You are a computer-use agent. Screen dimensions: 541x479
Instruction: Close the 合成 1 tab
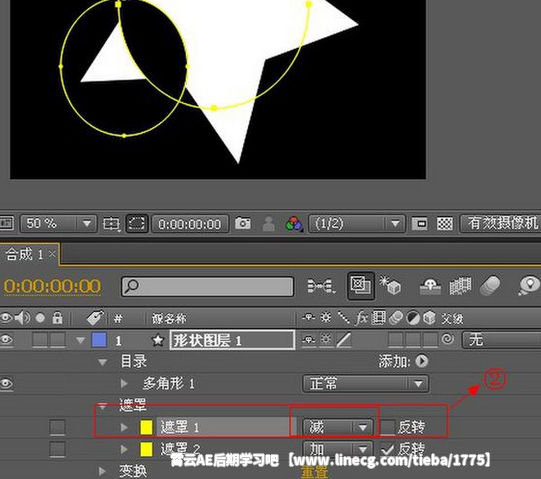click(x=52, y=254)
